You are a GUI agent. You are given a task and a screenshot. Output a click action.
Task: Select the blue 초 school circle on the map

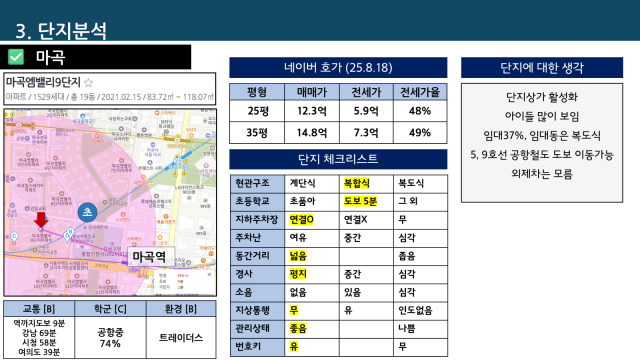[x=87, y=212]
